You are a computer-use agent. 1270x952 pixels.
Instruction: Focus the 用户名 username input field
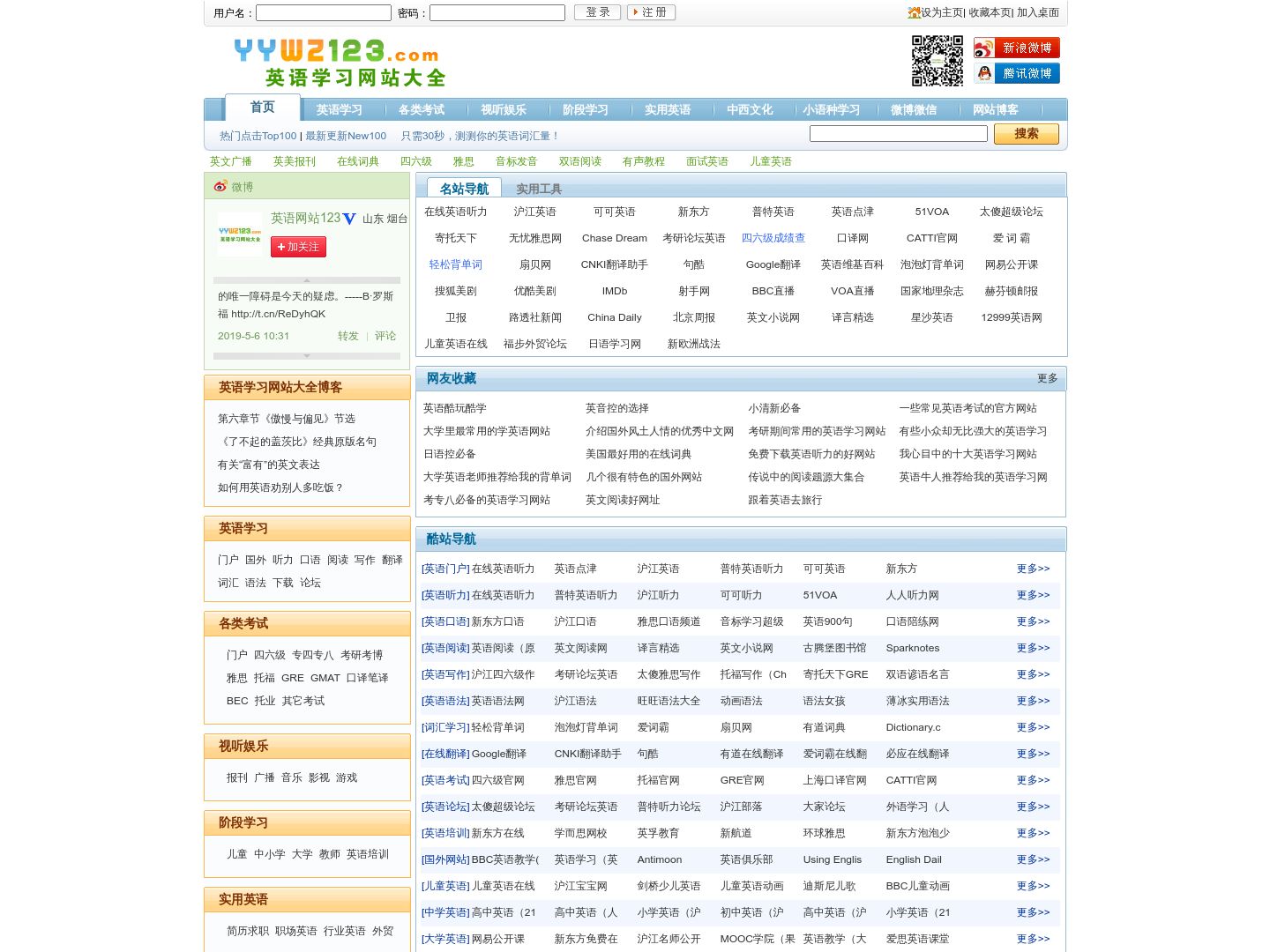[324, 13]
